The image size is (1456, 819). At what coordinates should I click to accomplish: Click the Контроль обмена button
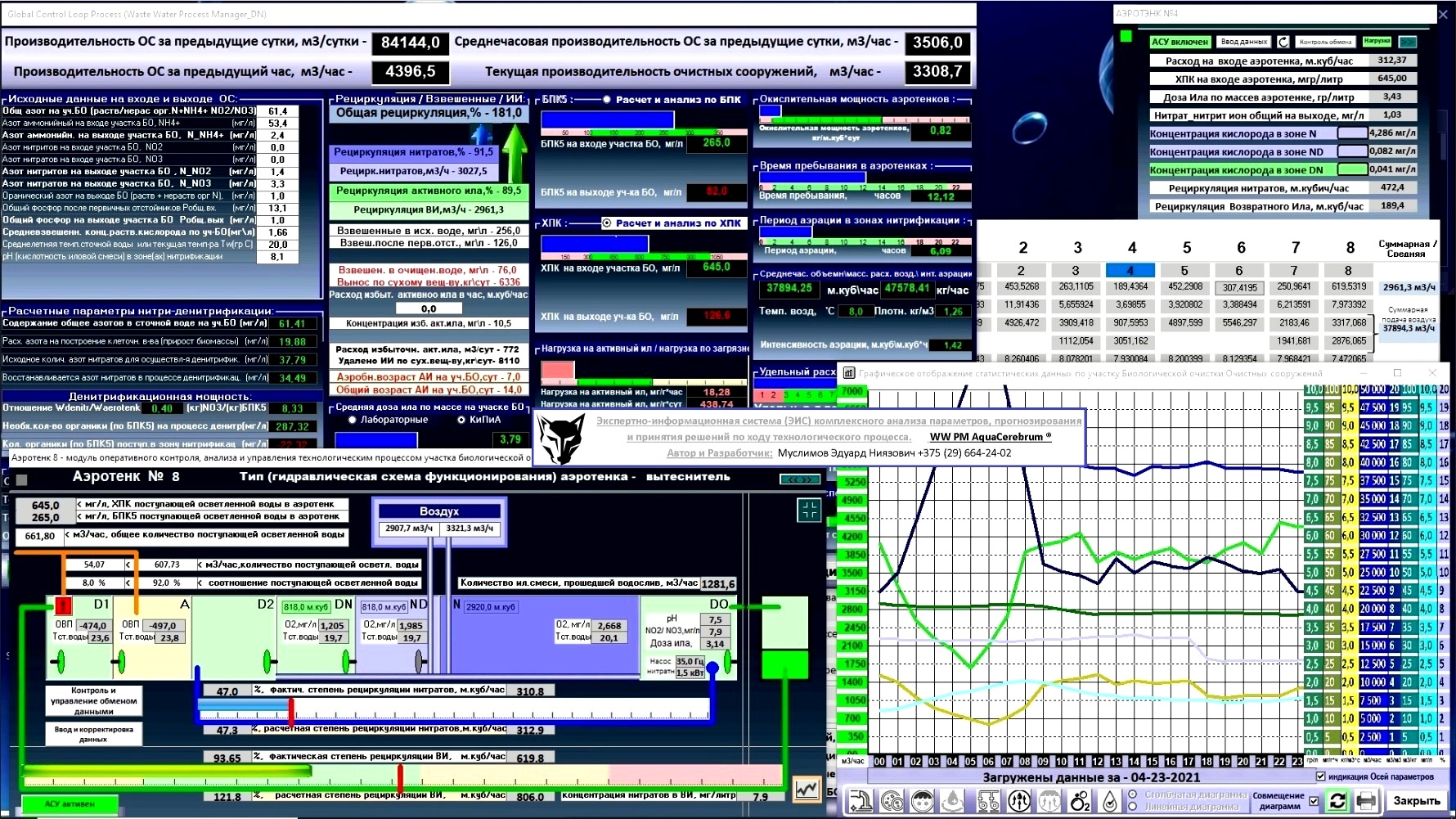pyautogui.click(x=1325, y=42)
